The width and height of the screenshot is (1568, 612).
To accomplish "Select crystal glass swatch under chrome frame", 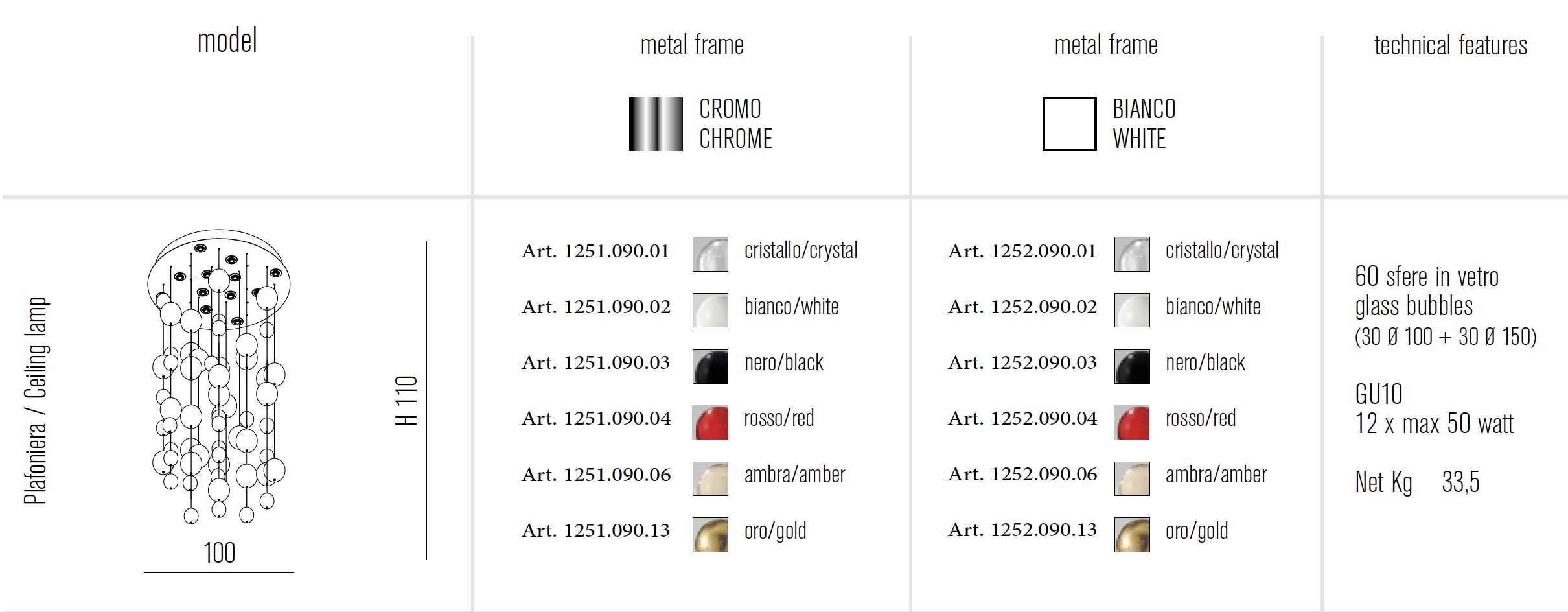I will (x=710, y=253).
